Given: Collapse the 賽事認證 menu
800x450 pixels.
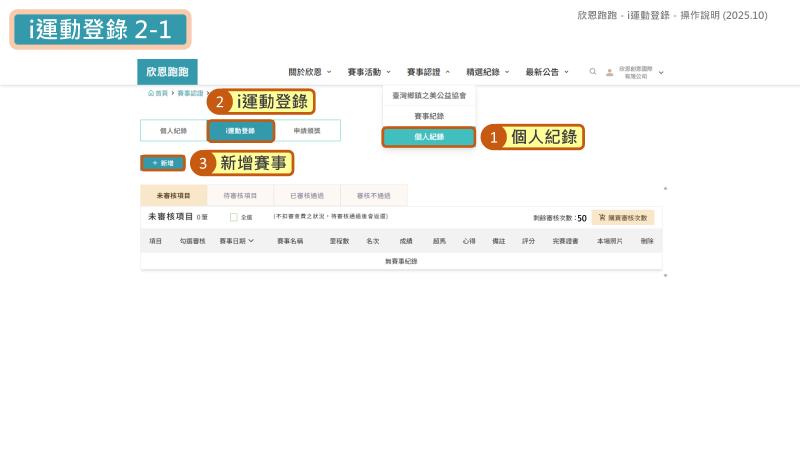Looking at the screenshot, I should click(x=428, y=72).
